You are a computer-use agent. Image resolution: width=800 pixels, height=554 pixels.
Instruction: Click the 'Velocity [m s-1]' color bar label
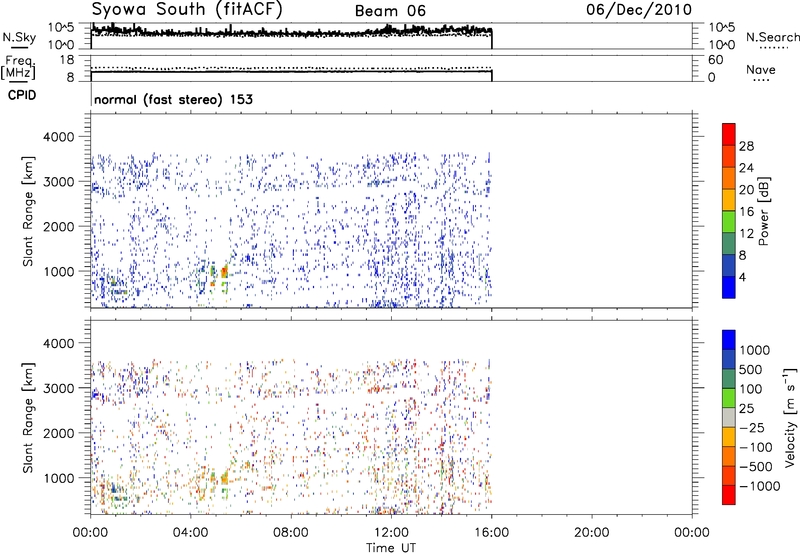[790, 418]
